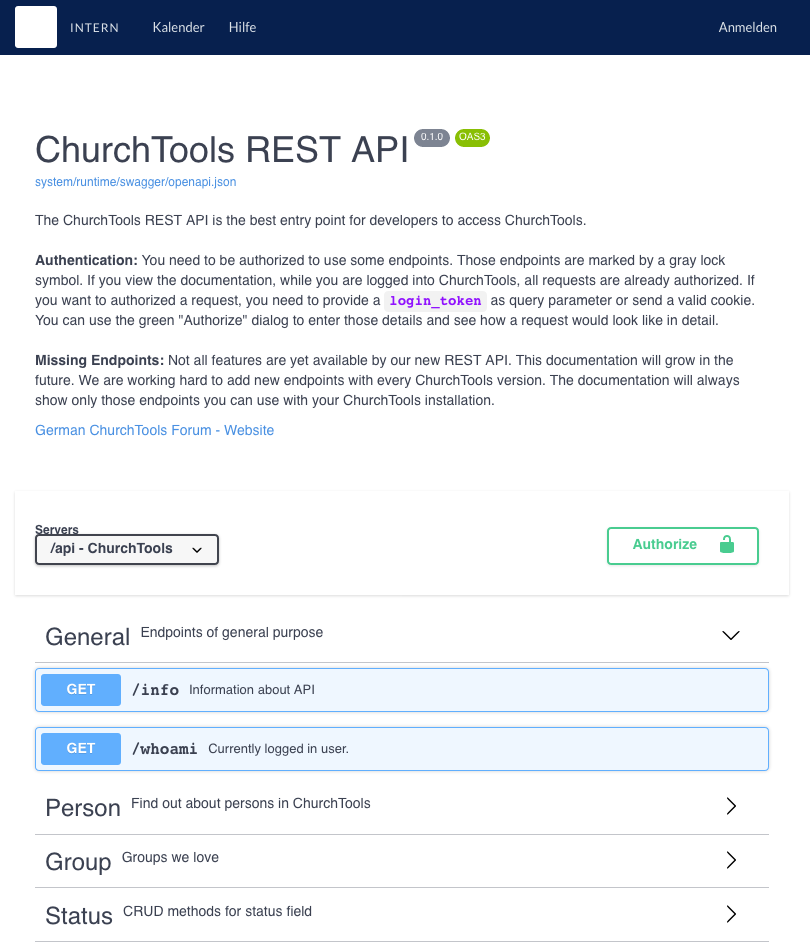
Task: Open the Kalender menu item
Action: coord(179,27)
